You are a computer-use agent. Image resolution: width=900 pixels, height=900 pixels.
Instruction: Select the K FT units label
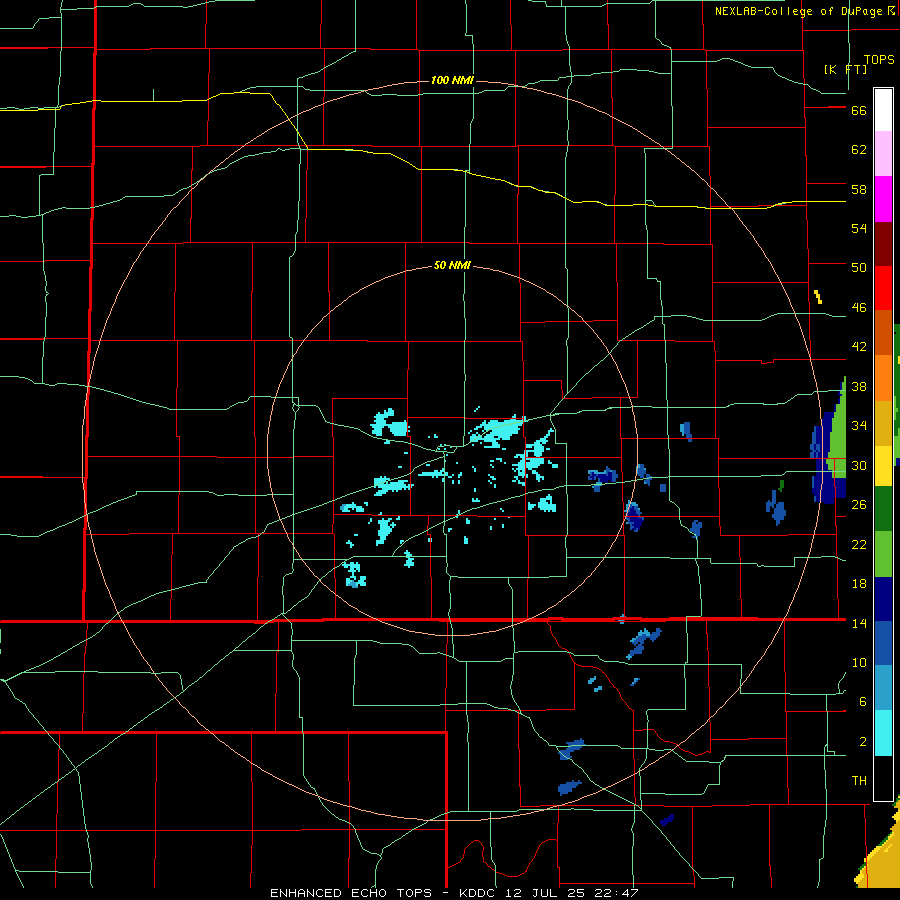[845, 69]
